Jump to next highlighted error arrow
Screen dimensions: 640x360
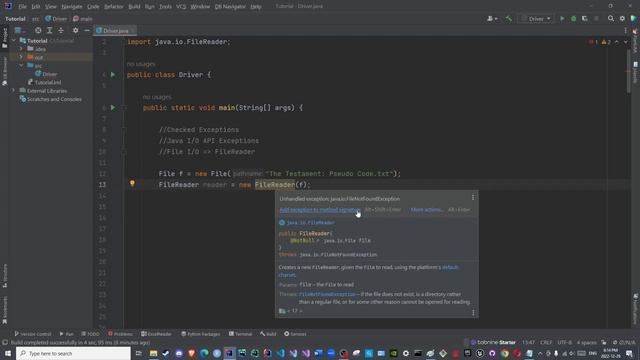[x=625, y=42]
